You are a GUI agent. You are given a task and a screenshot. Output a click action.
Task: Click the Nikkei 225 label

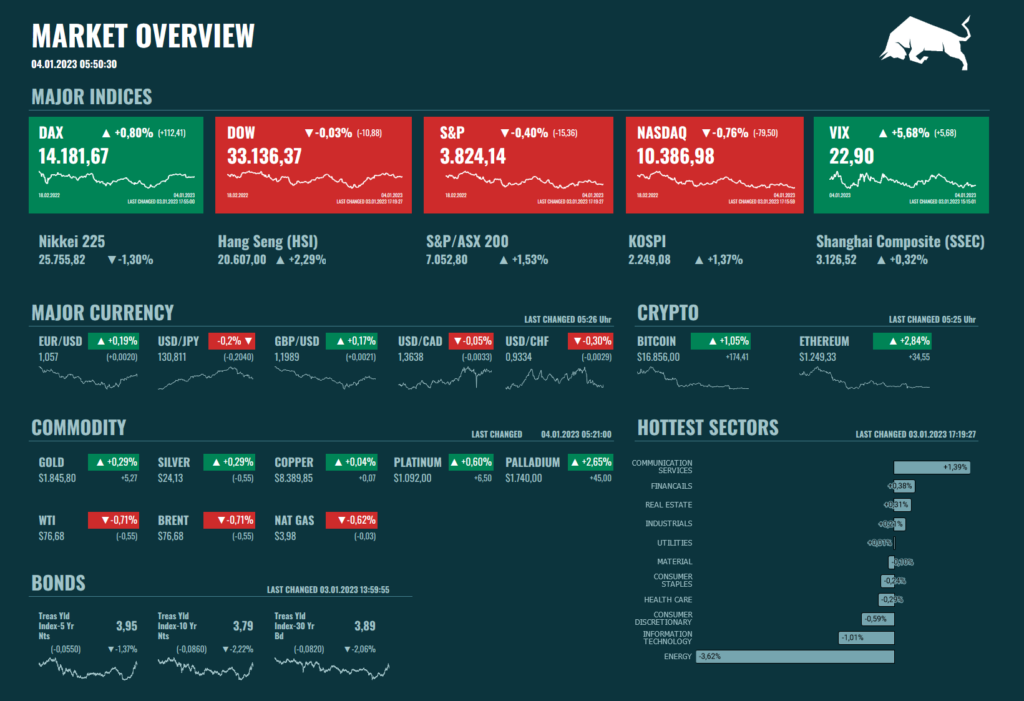pos(72,242)
